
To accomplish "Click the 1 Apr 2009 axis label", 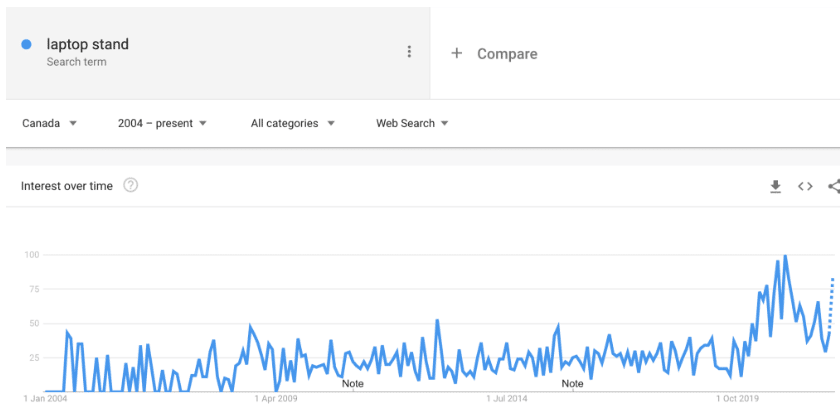I will 276,398.
